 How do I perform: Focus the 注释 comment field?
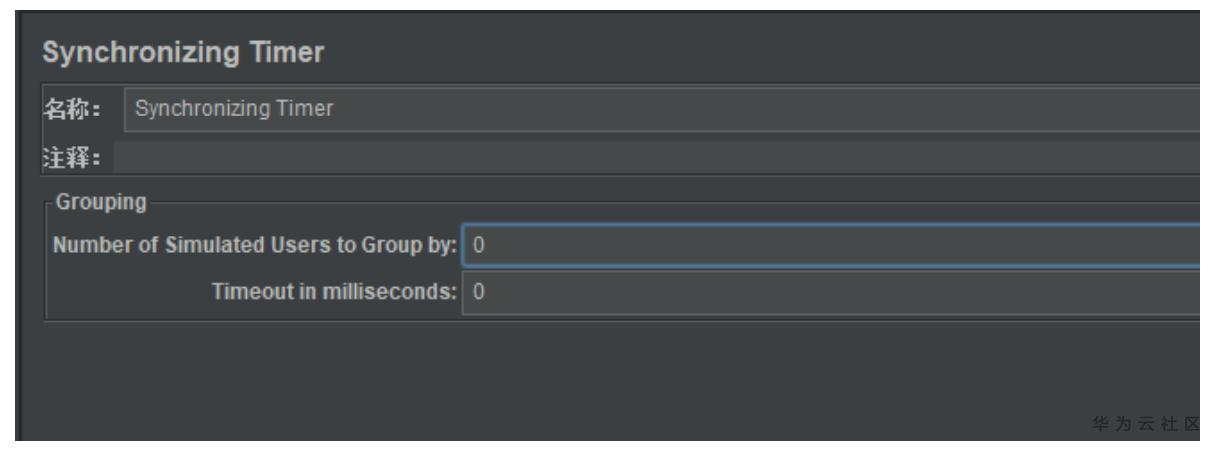[660, 157]
